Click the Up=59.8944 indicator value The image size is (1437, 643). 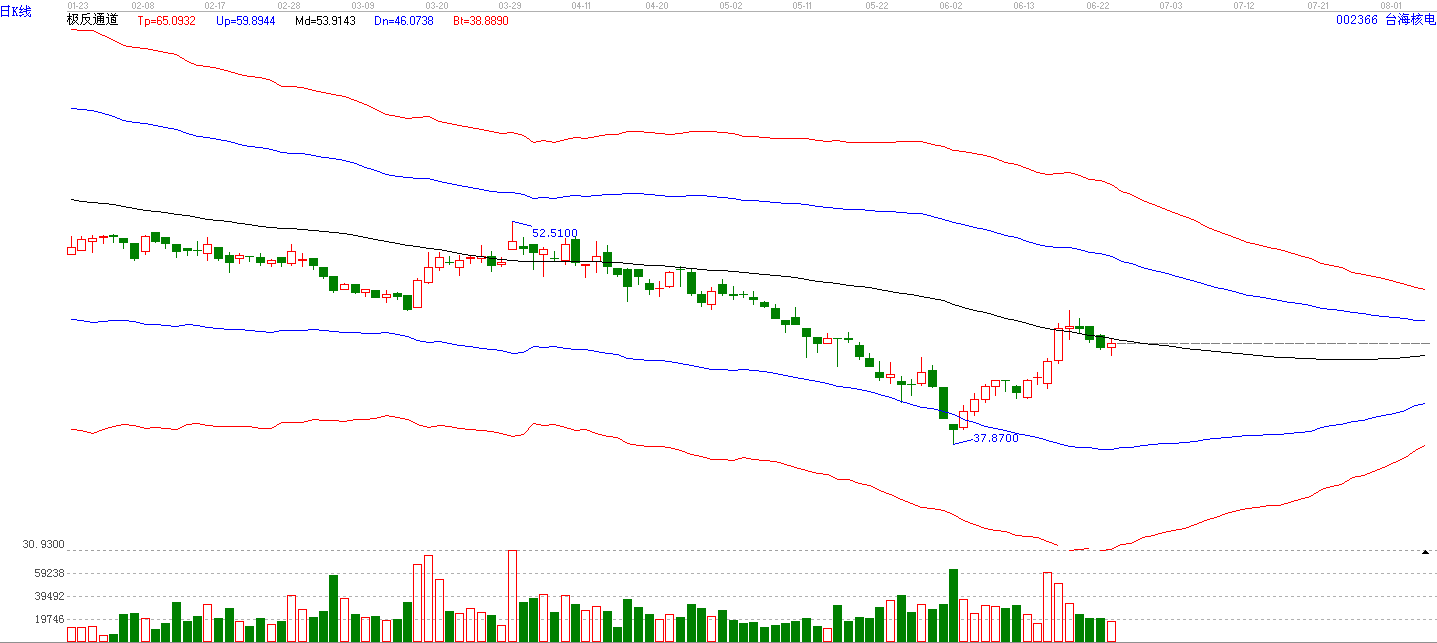[x=245, y=20]
